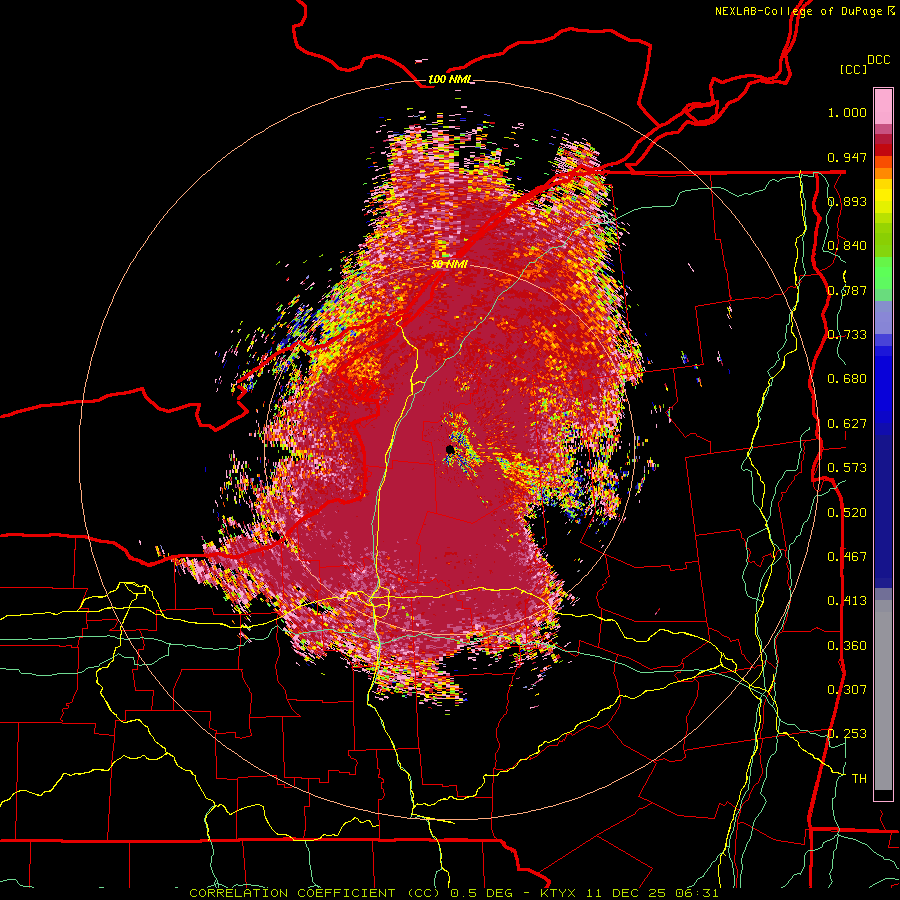The image size is (900, 900).
Task: Click the TH threshold label
Action: coord(859,779)
